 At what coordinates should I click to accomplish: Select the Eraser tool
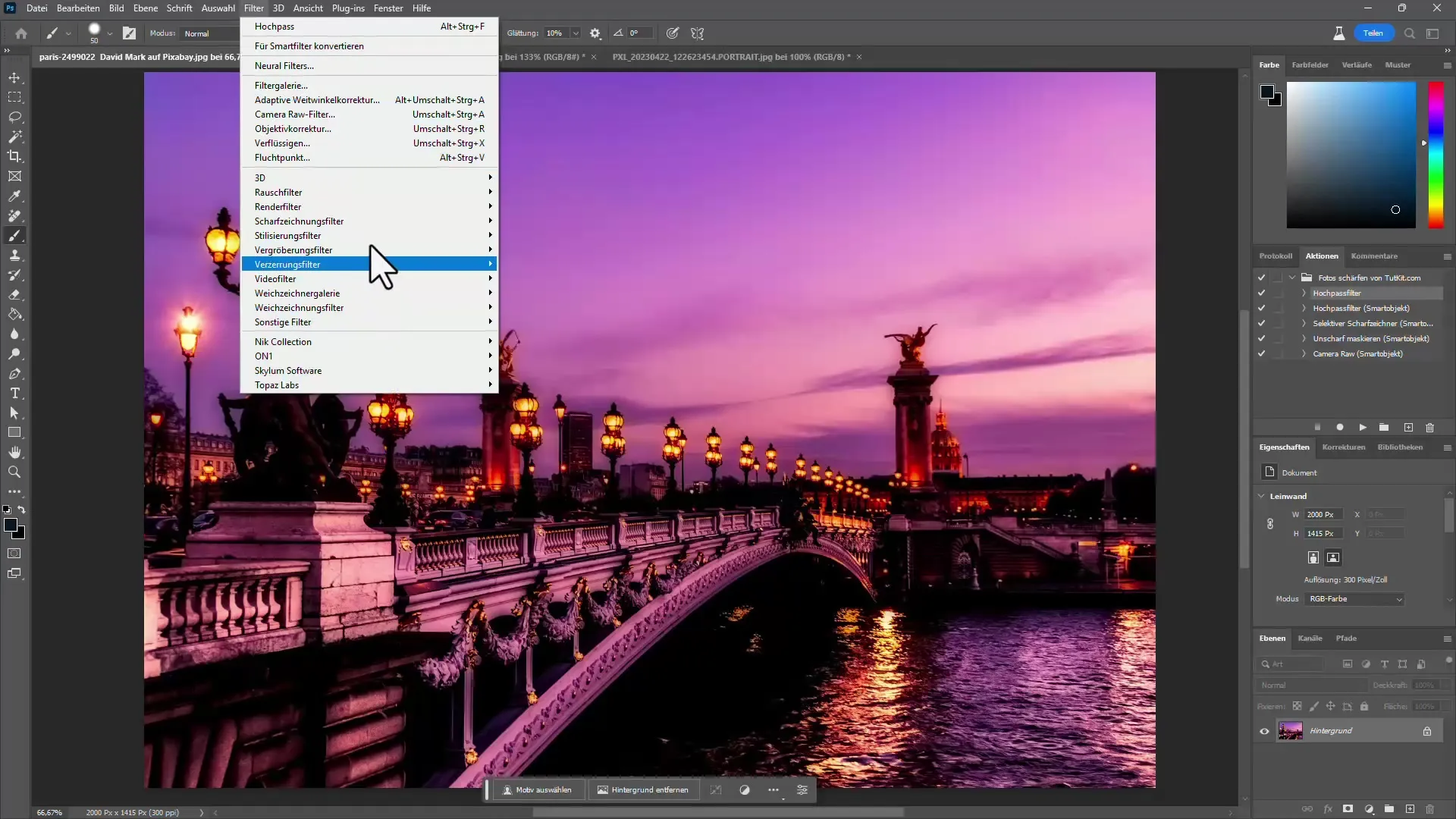point(14,295)
